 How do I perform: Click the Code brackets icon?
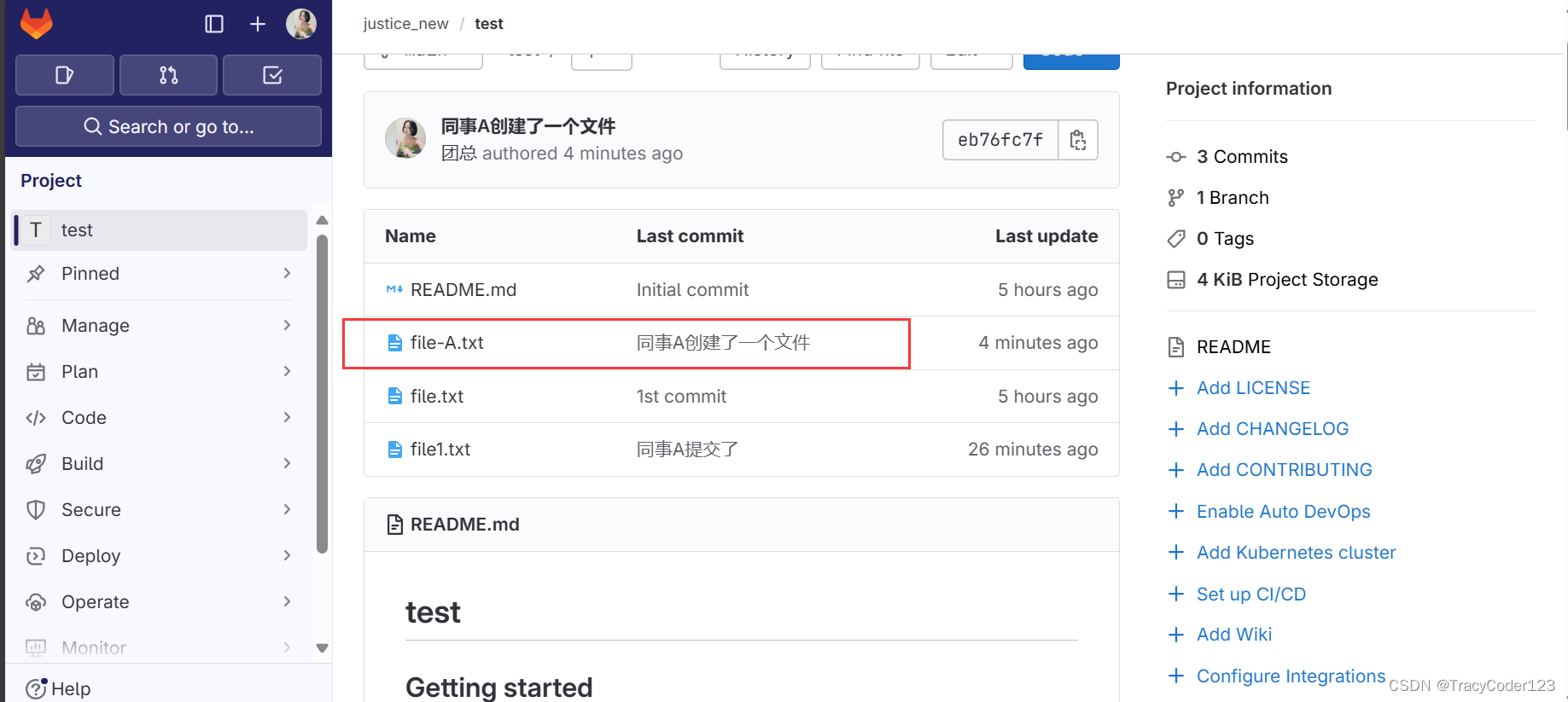(36, 418)
